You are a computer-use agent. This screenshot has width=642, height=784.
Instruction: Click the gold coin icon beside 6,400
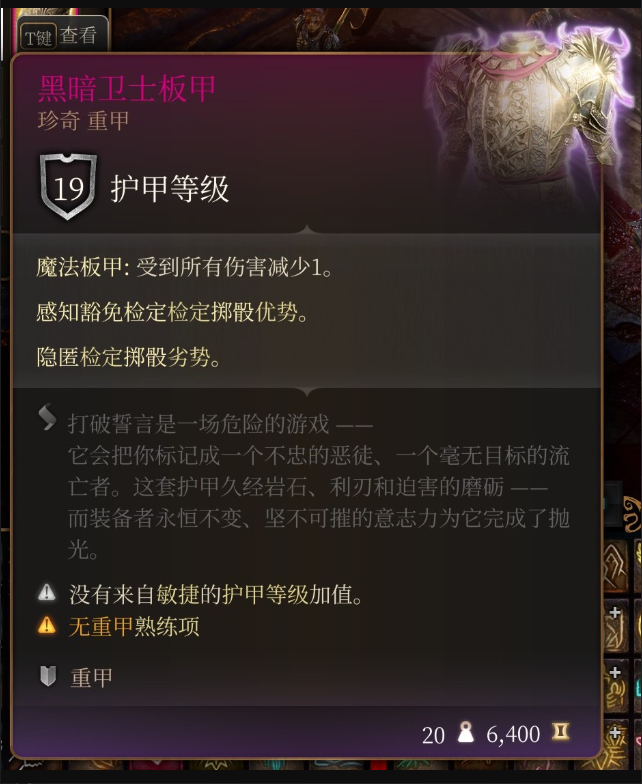(560, 732)
